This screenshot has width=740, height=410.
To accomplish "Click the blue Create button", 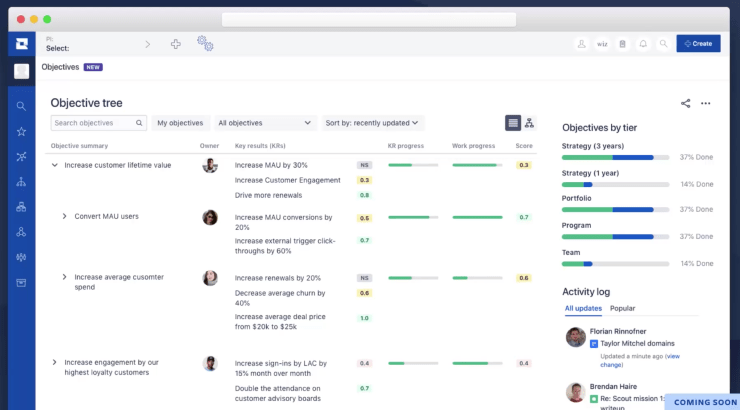I will (698, 44).
